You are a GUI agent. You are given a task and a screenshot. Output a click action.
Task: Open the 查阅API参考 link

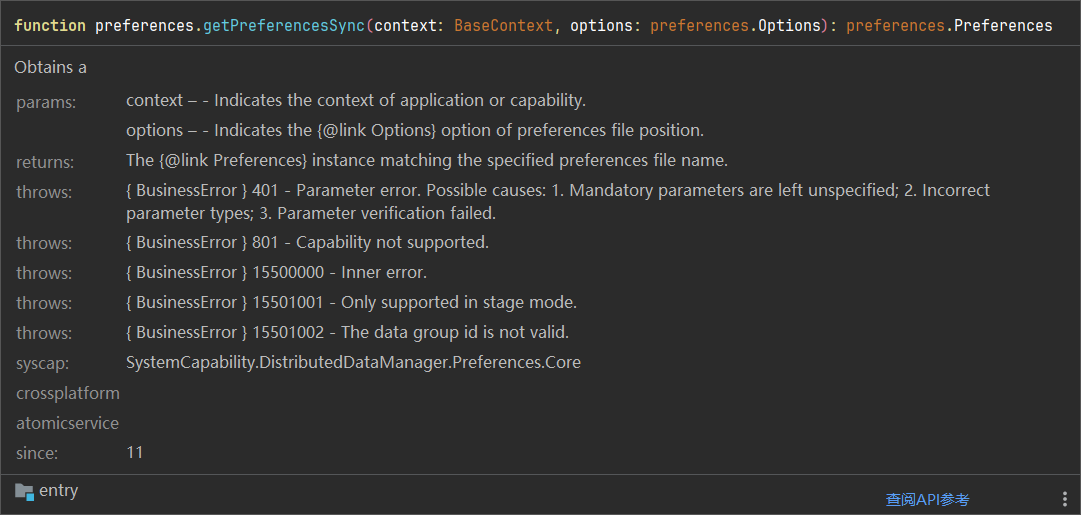pyautogui.click(x=927, y=500)
